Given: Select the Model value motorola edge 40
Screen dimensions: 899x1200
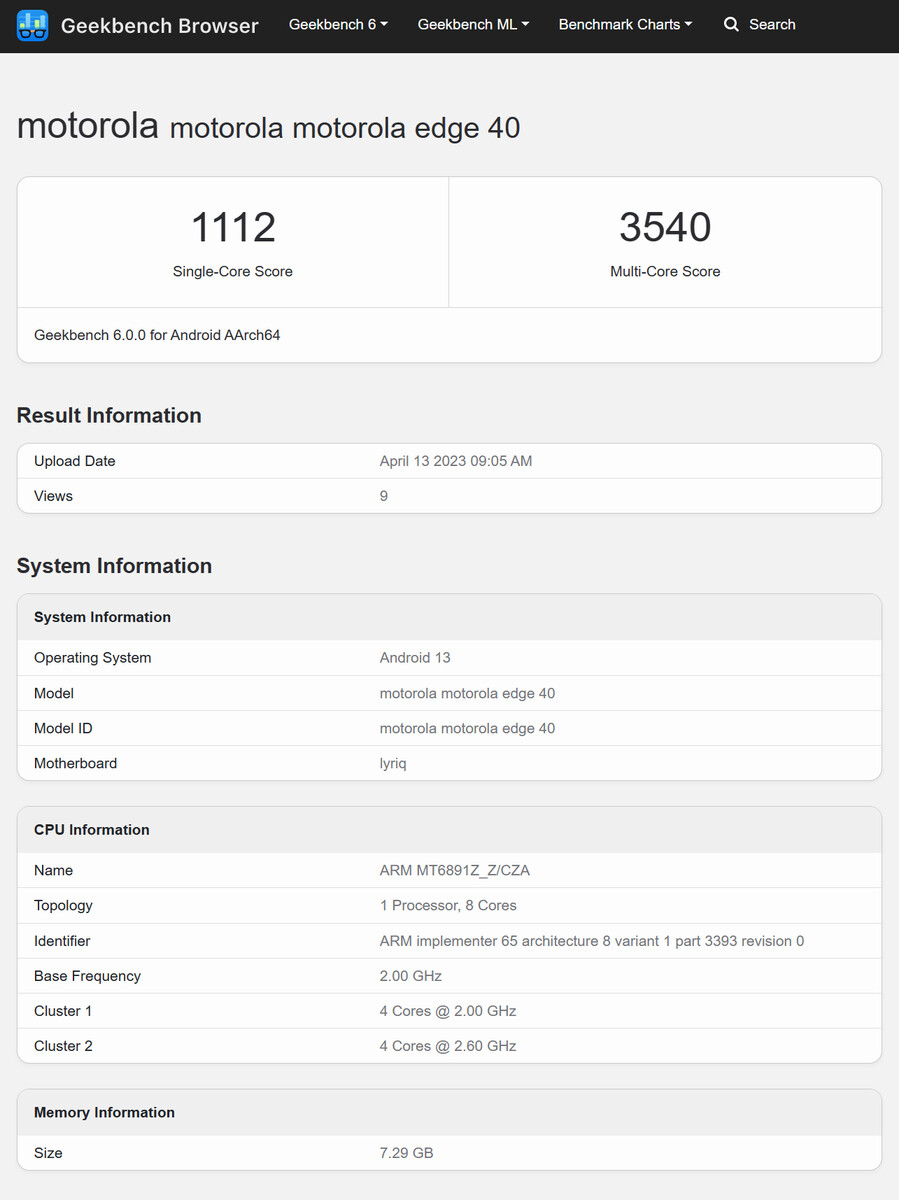Looking at the screenshot, I should click(x=467, y=693).
